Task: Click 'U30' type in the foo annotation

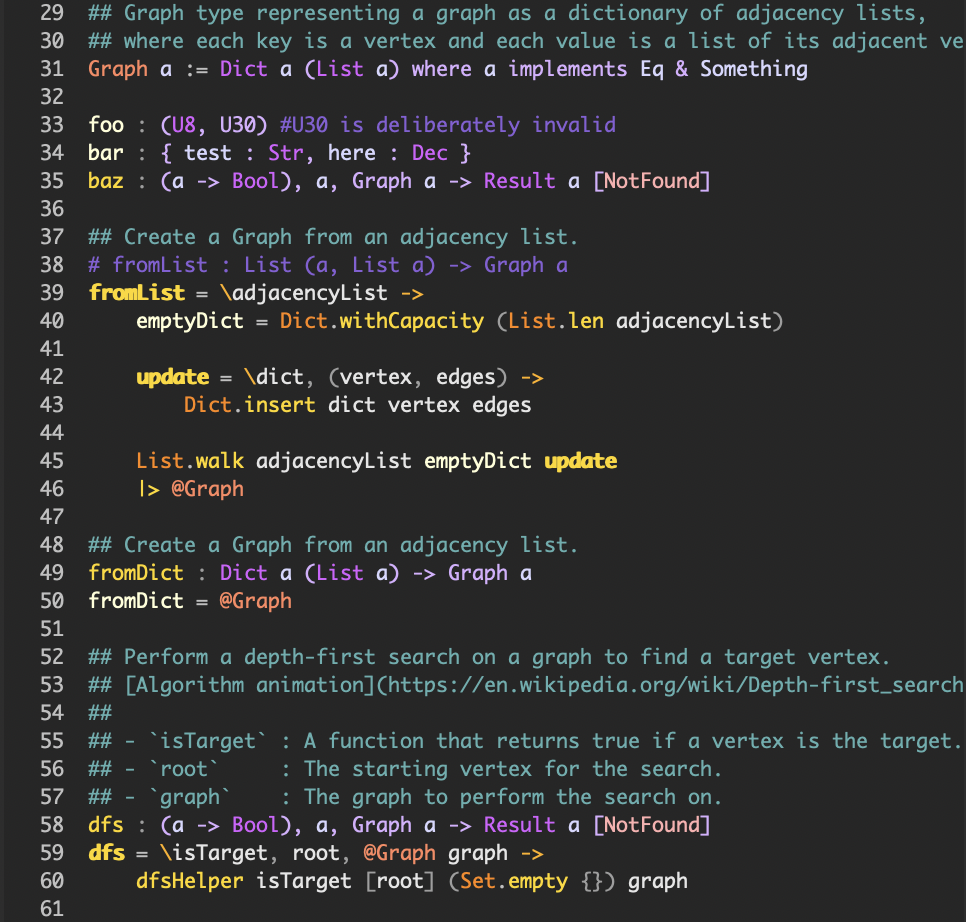Action: pos(238,125)
